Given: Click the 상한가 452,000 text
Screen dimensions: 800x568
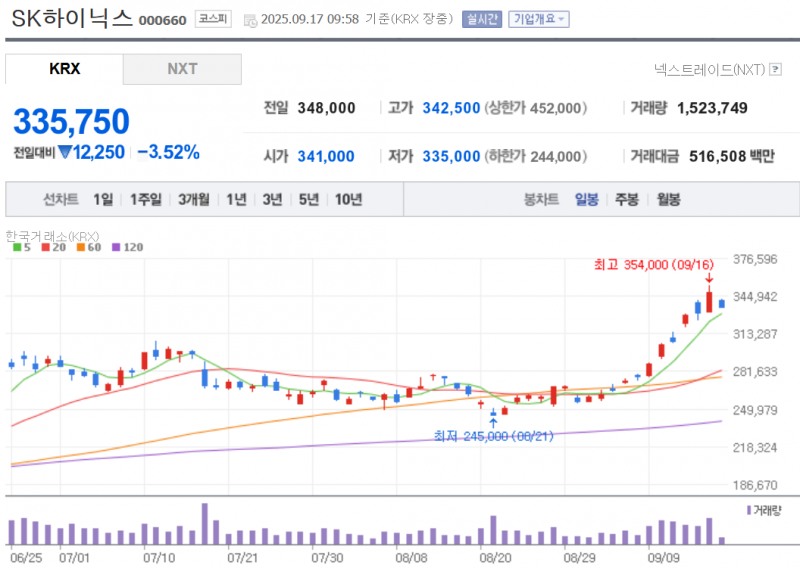Looking at the screenshot, I should pyautogui.click(x=536, y=108).
